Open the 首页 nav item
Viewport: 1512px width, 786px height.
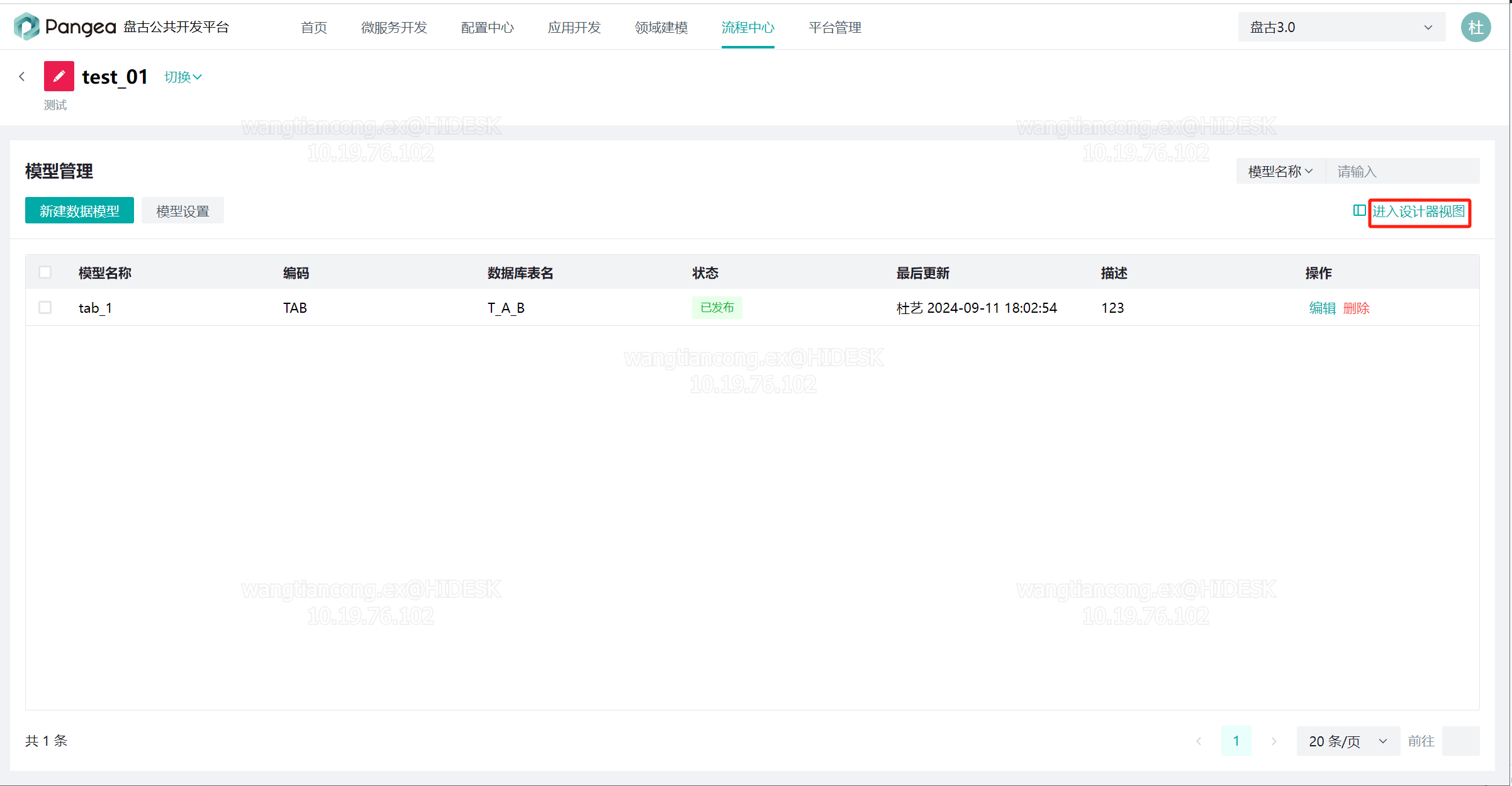[x=314, y=27]
